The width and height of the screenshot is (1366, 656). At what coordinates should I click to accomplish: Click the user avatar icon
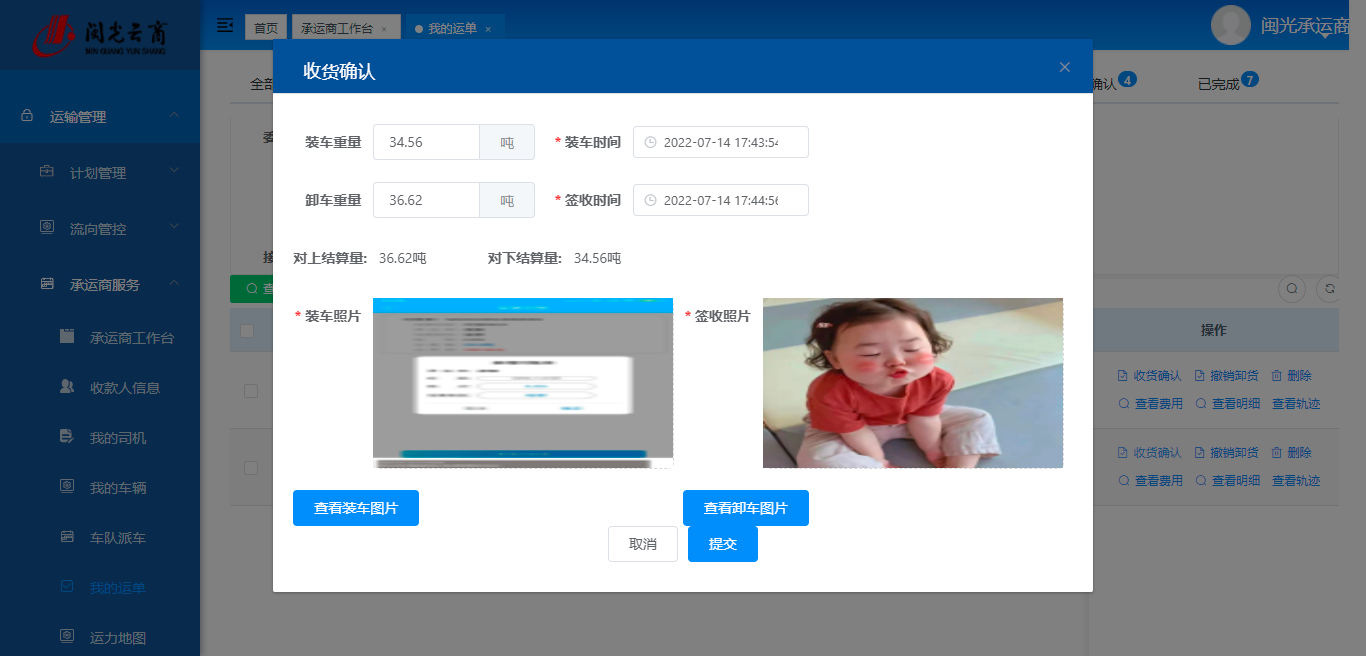coord(1231,25)
